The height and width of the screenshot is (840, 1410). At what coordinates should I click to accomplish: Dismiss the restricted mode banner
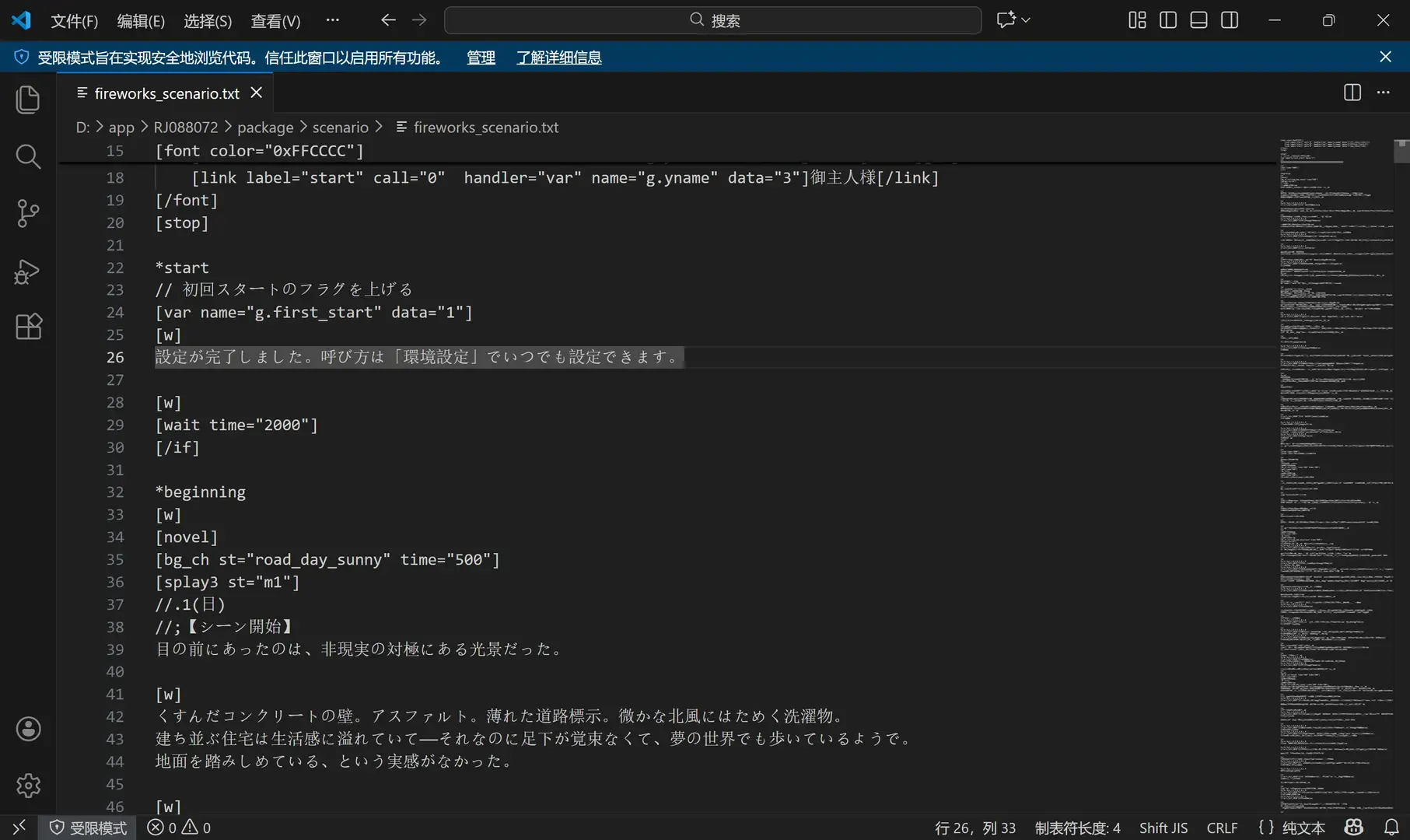(1385, 57)
